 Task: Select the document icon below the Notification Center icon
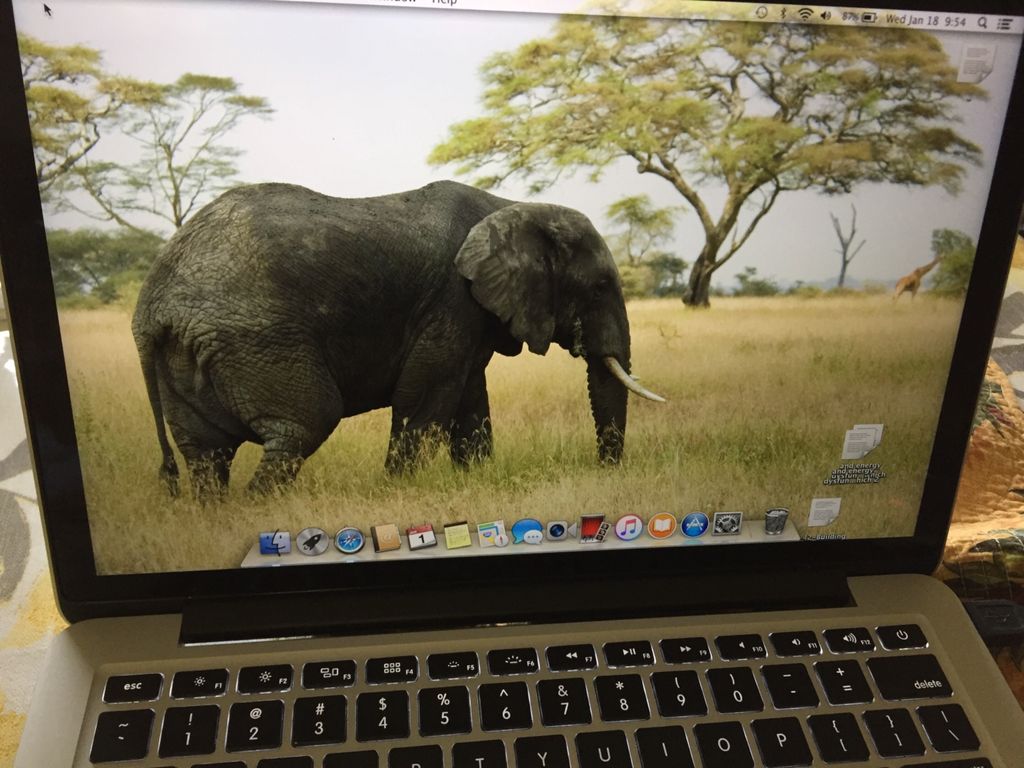(x=976, y=63)
